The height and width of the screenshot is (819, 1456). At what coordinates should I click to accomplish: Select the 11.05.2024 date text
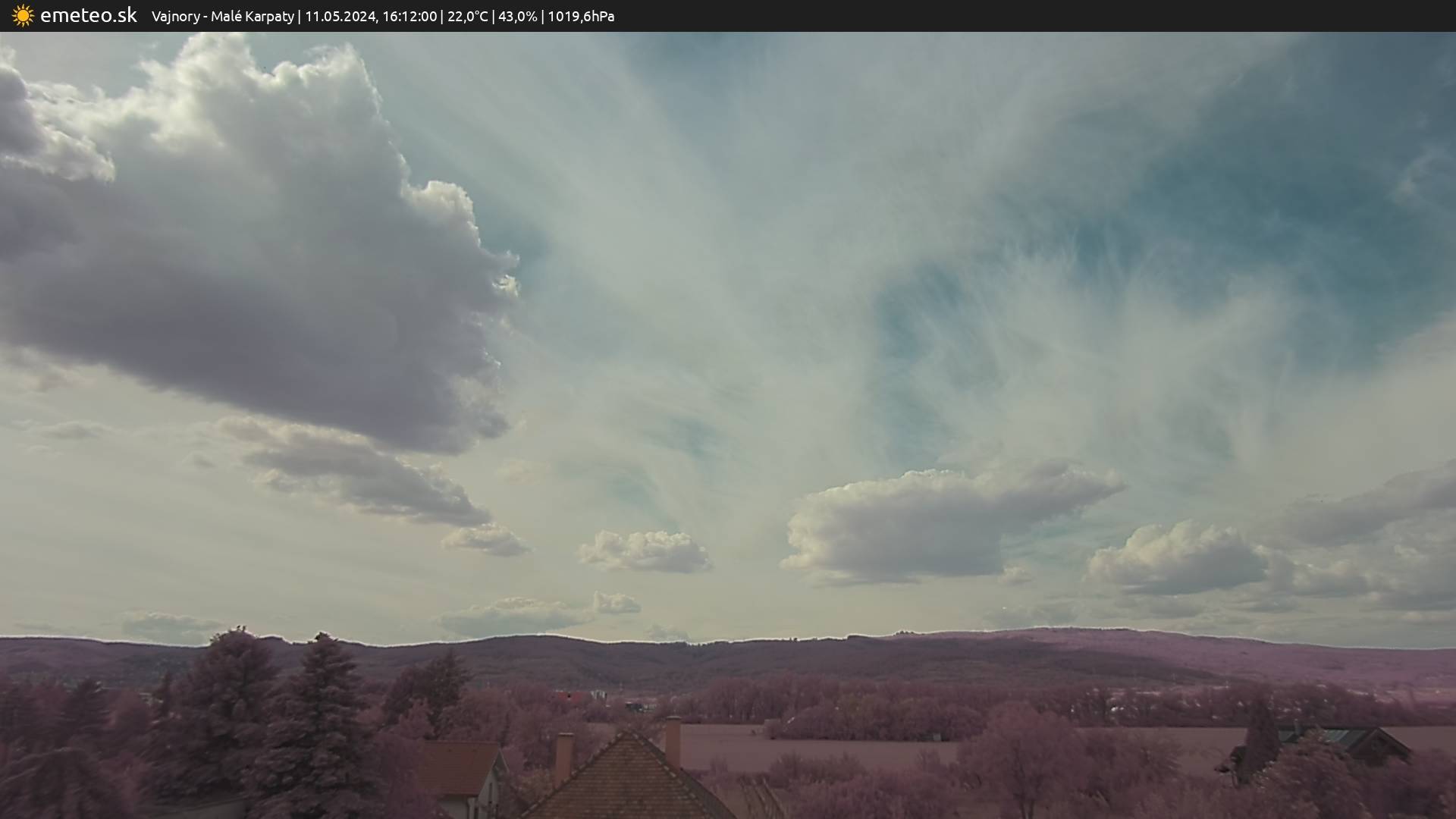[340, 17]
